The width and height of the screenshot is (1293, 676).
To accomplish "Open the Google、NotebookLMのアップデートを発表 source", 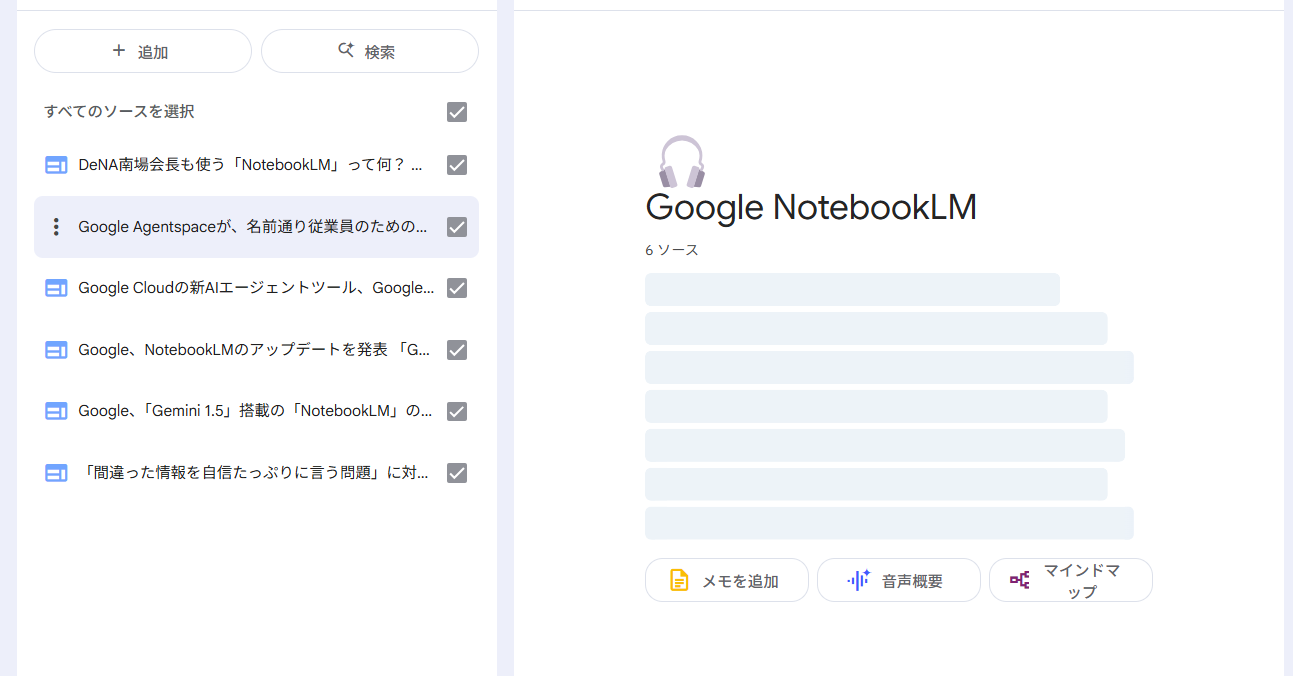I will coord(254,350).
